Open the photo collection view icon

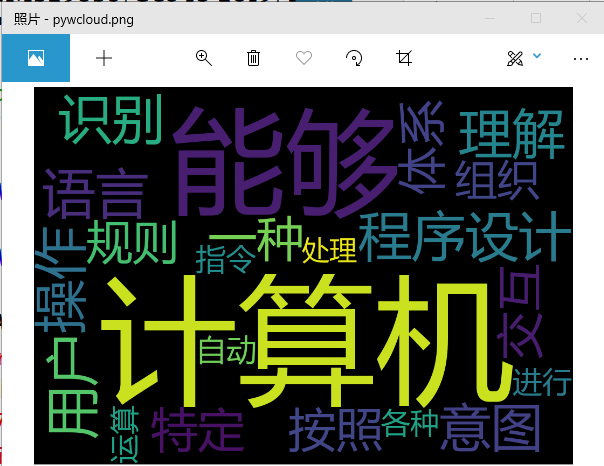36,58
